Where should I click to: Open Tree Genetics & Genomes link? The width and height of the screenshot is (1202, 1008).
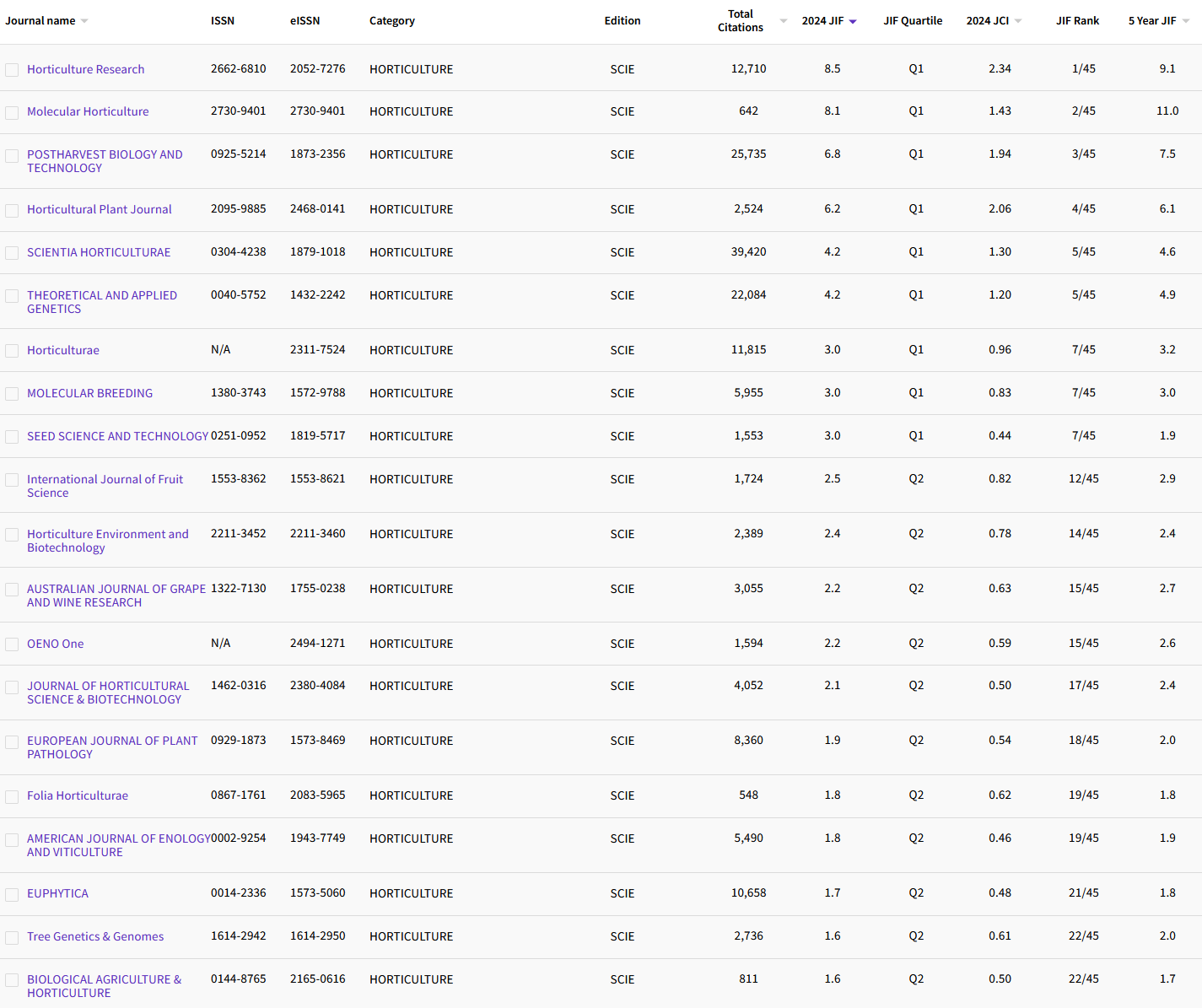coord(95,936)
